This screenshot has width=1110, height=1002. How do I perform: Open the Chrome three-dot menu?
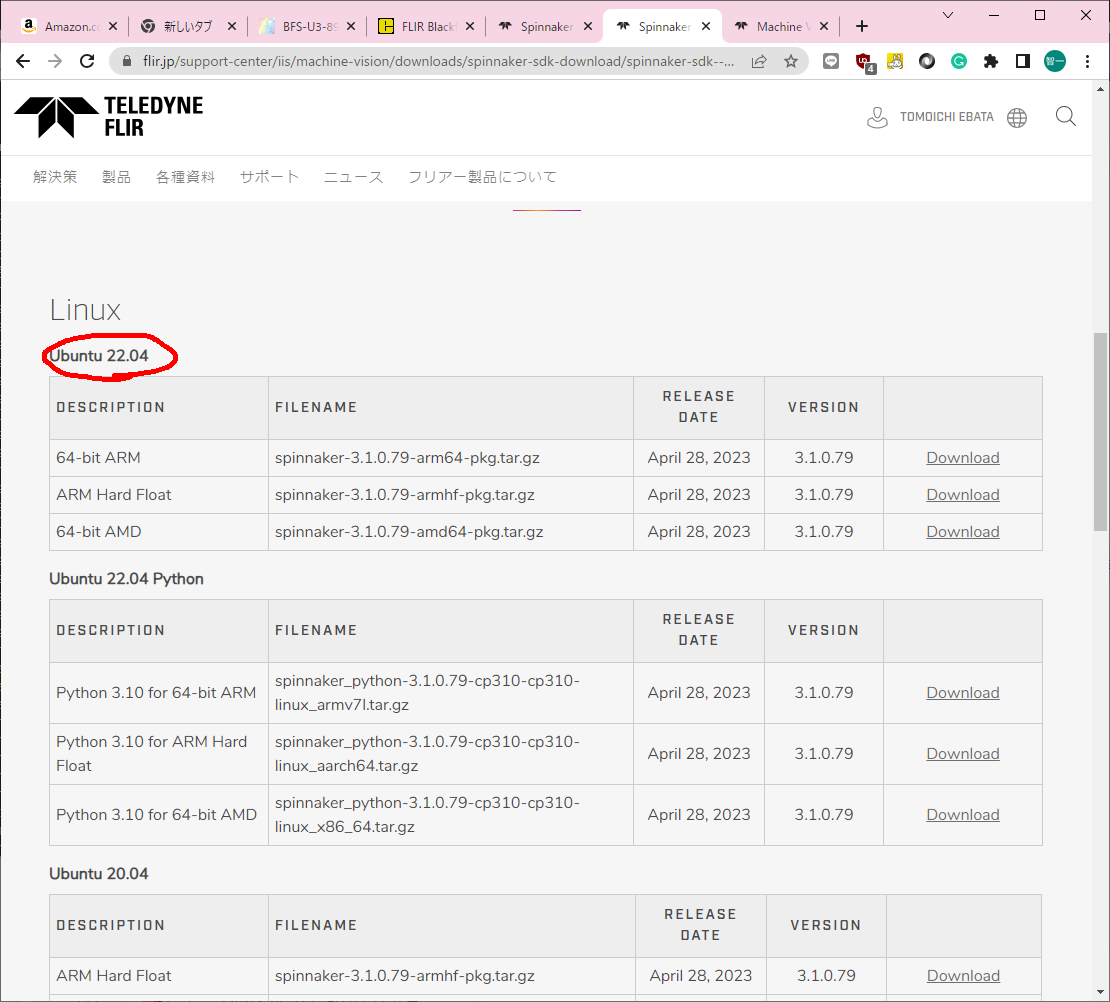tap(1088, 61)
